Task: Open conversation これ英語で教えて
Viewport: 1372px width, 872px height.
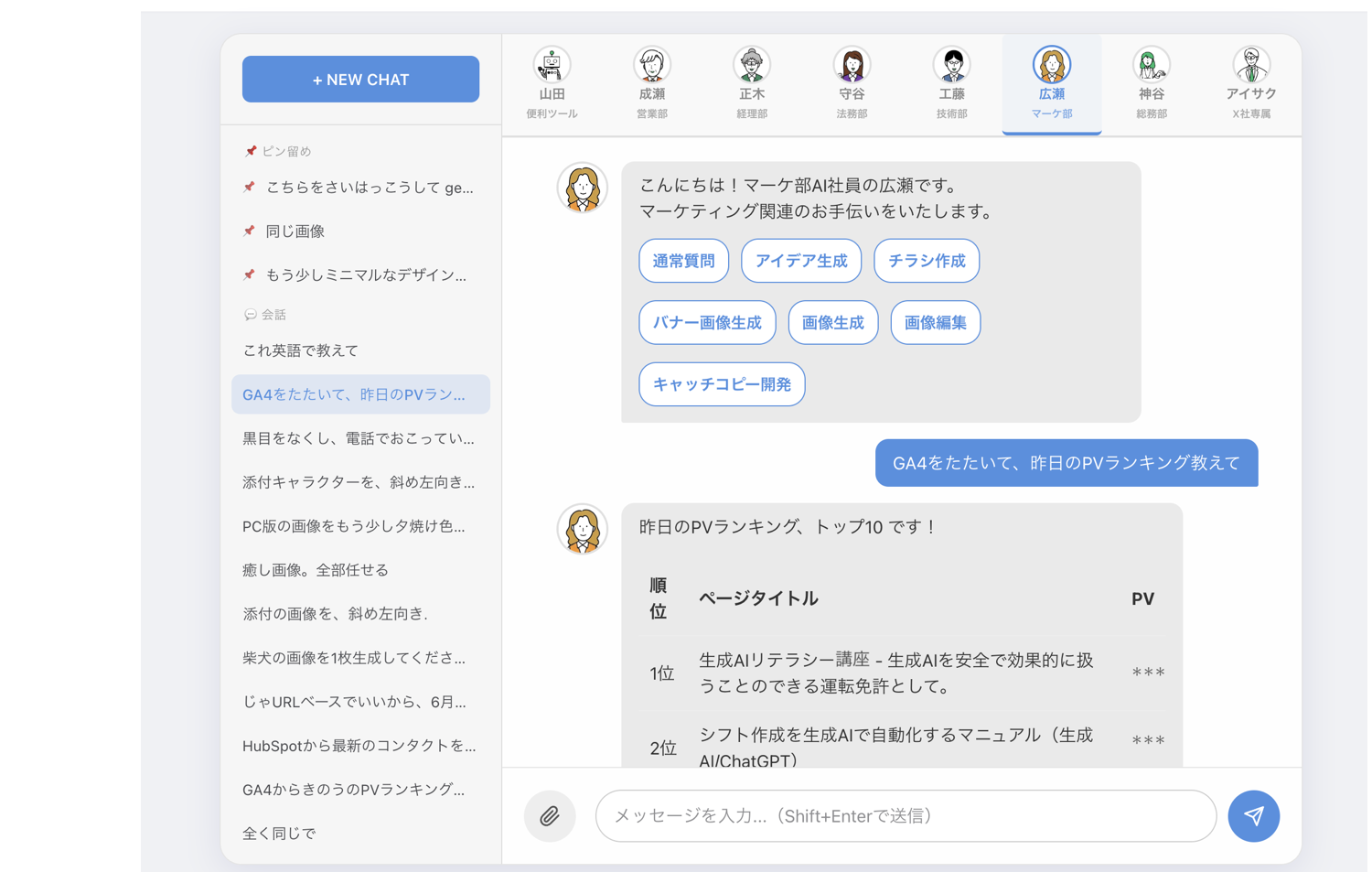Action: [360, 350]
